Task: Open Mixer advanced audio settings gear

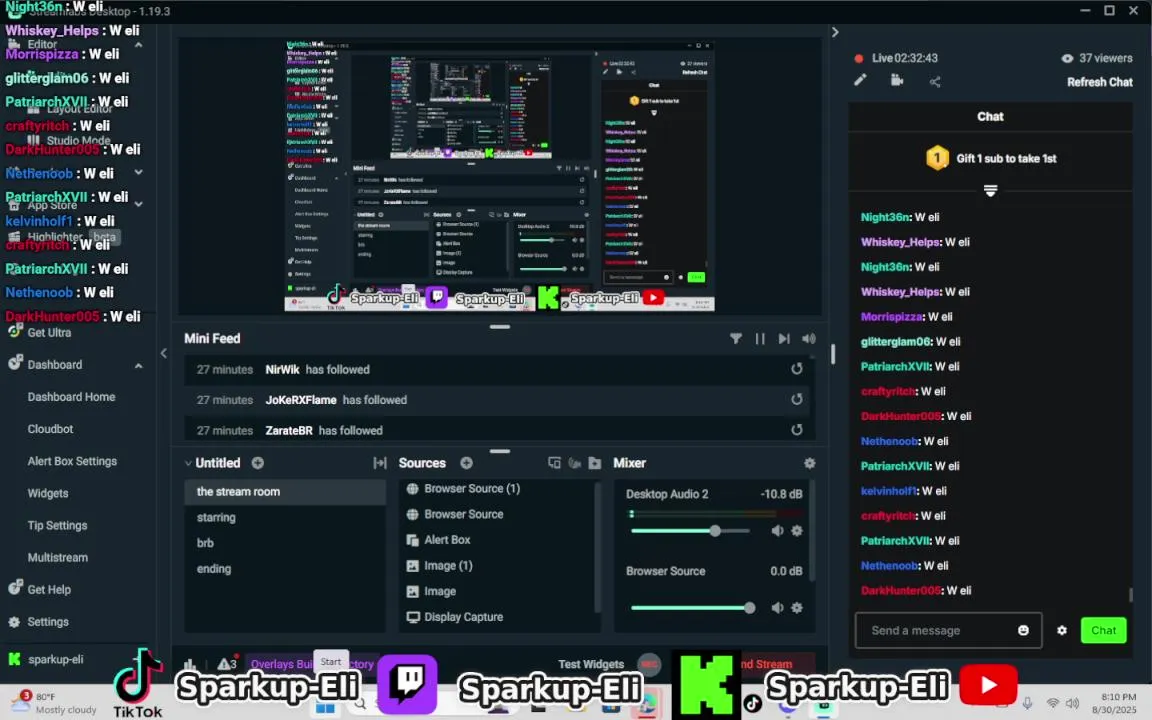Action: click(810, 463)
